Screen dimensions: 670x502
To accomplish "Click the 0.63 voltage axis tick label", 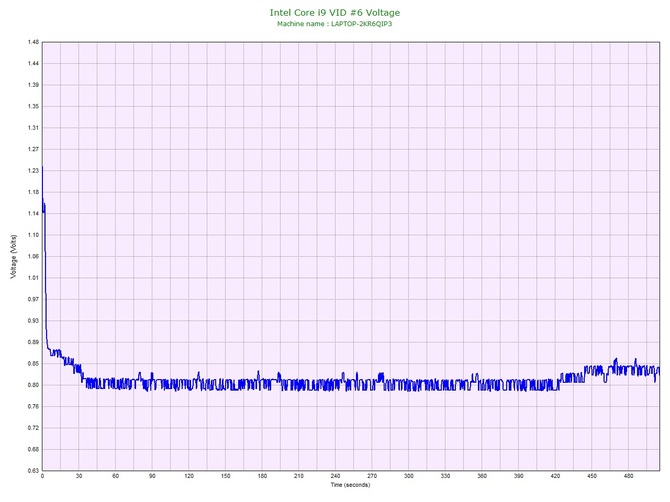I will 33,471.
